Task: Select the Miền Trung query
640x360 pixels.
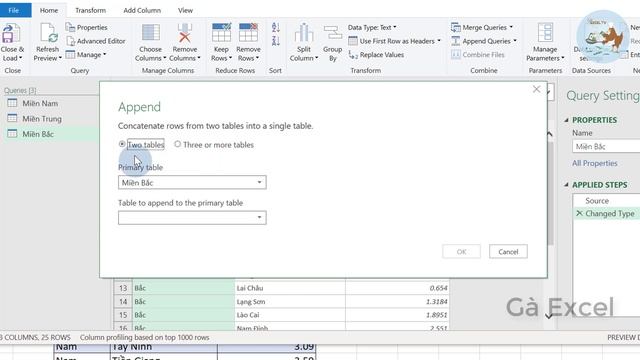Action: pyautogui.click(x=42, y=119)
